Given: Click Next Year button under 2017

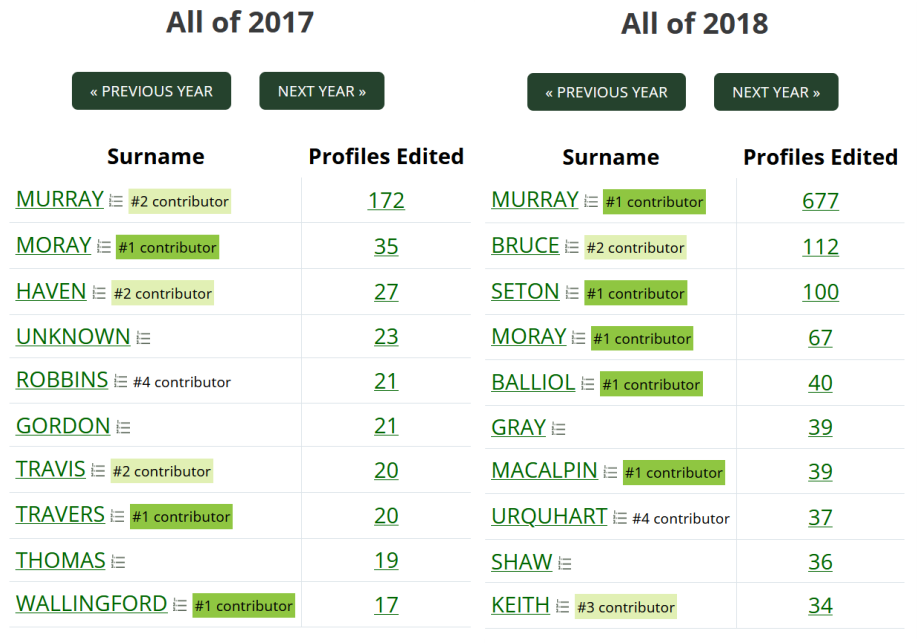Looking at the screenshot, I should (x=322, y=91).
